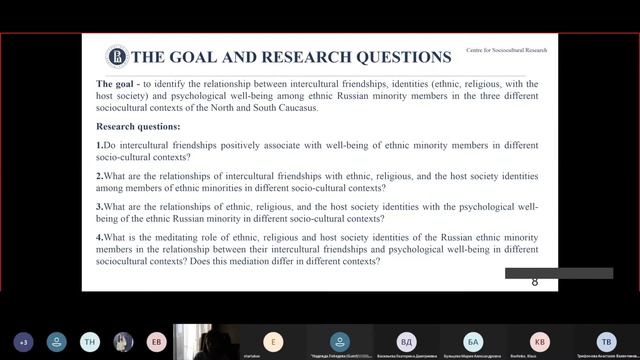Open the +3 more participants indicator
The height and width of the screenshot is (360, 640).
24,342
